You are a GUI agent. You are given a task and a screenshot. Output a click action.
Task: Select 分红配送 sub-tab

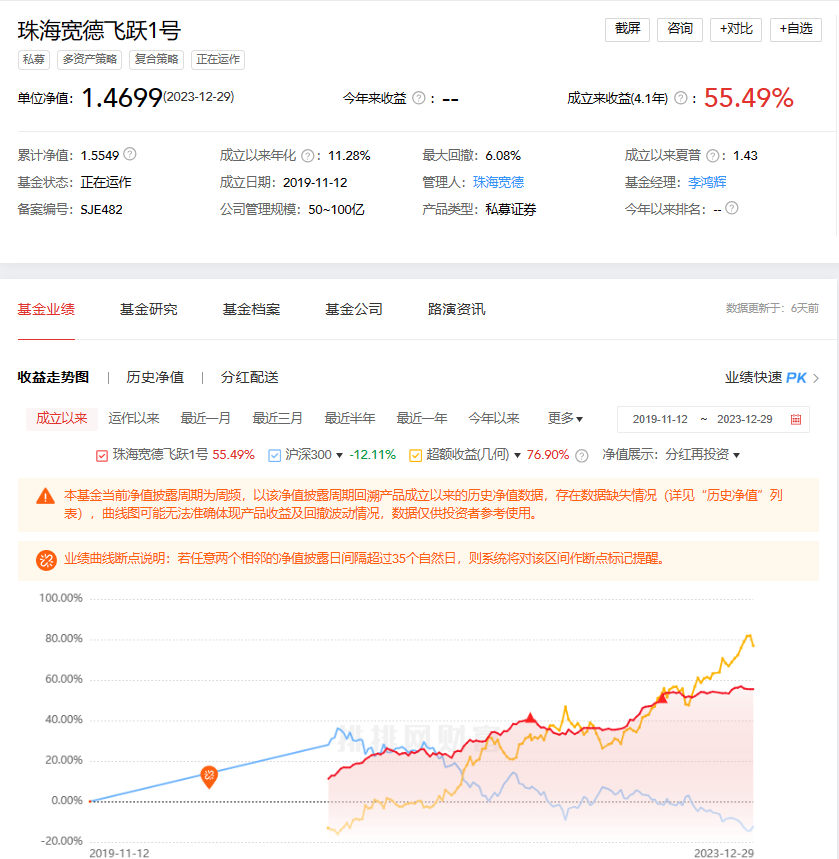250,377
